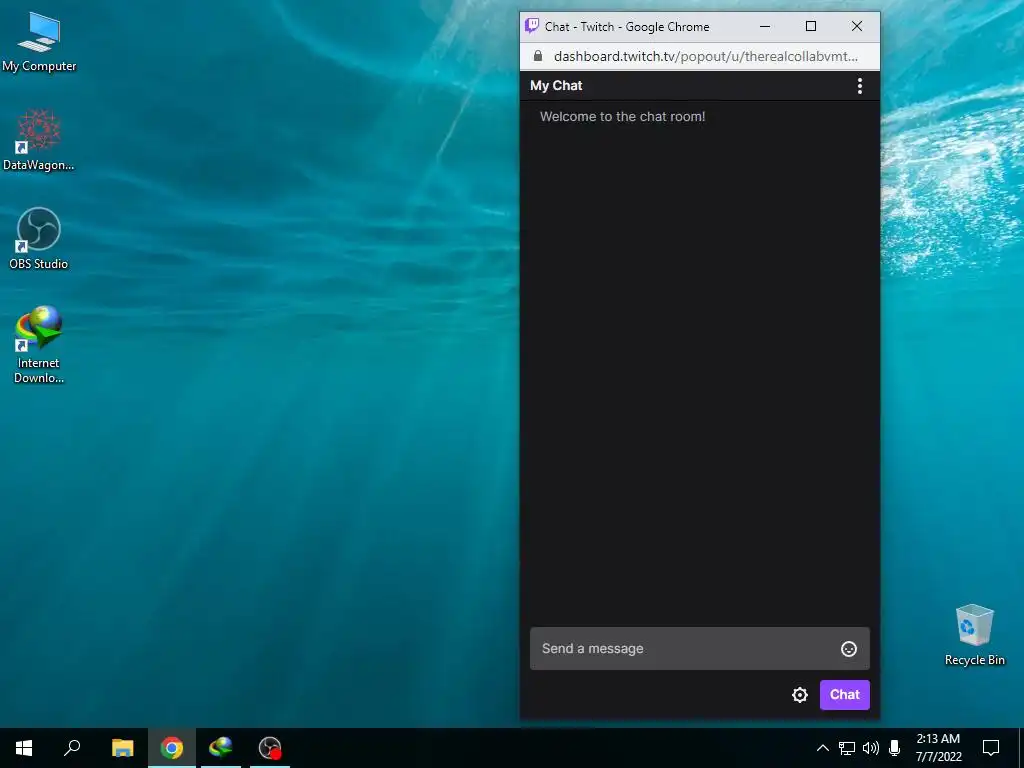
Task: Open the emote picker smiley icon
Action: pos(848,648)
